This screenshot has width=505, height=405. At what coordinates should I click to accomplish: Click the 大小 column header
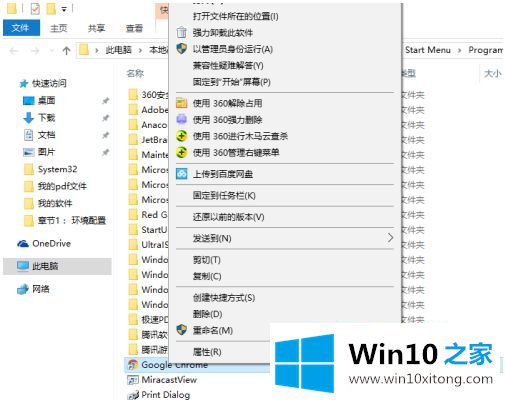492,73
